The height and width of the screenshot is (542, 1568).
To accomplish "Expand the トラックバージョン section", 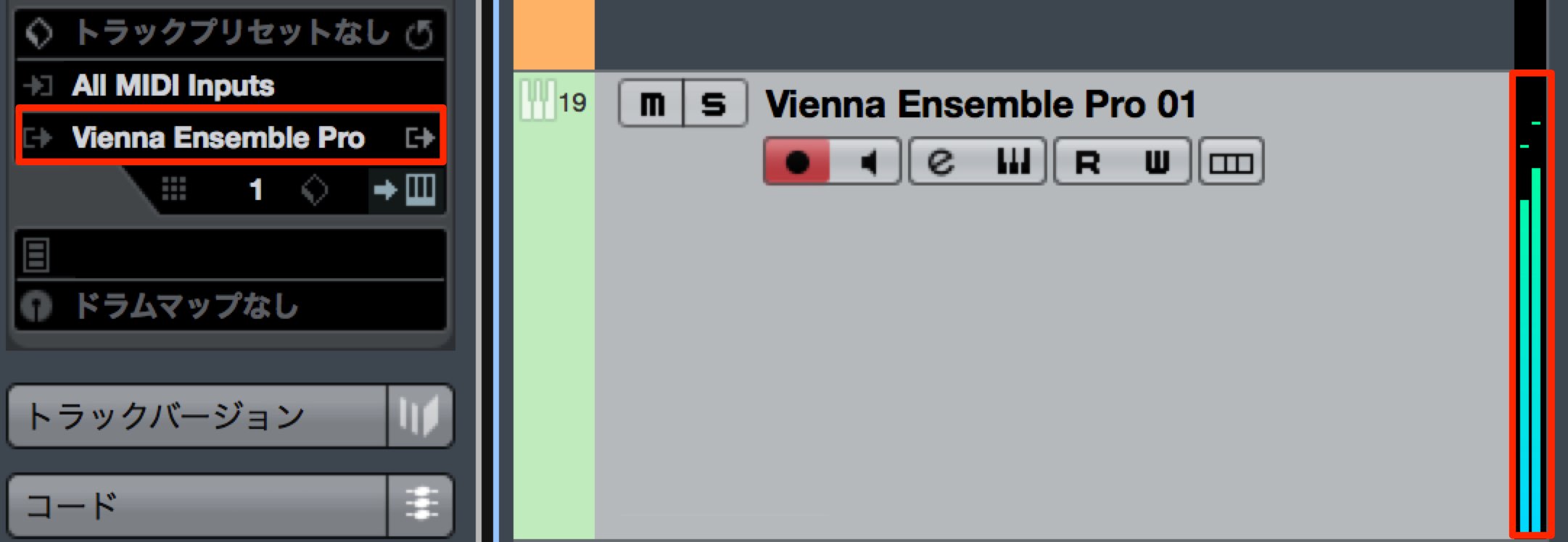I will [197, 416].
